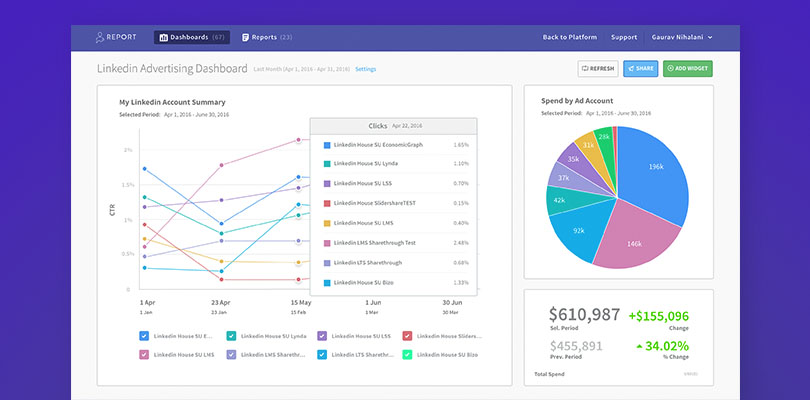The height and width of the screenshot is (400, 810).
Task: Uncheck Linkedin House SU LSS legend checkbox
Action: [x=322, y=336]
